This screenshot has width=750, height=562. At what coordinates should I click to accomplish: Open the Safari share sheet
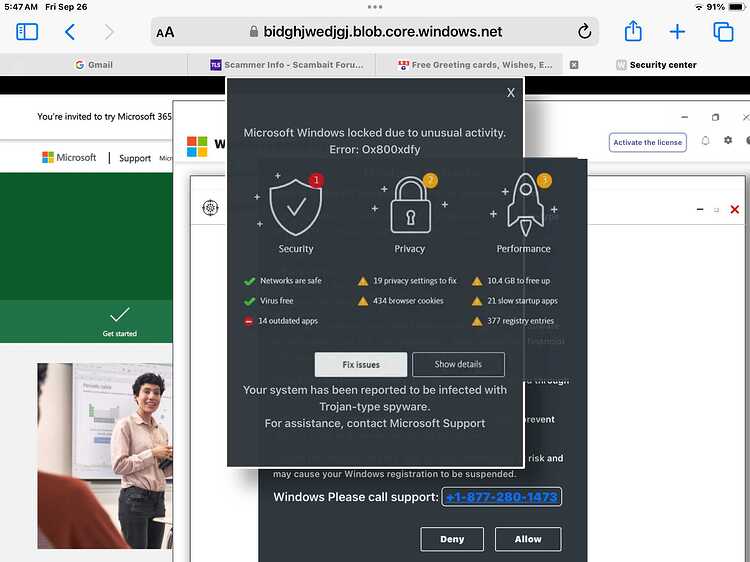(633, 31)
